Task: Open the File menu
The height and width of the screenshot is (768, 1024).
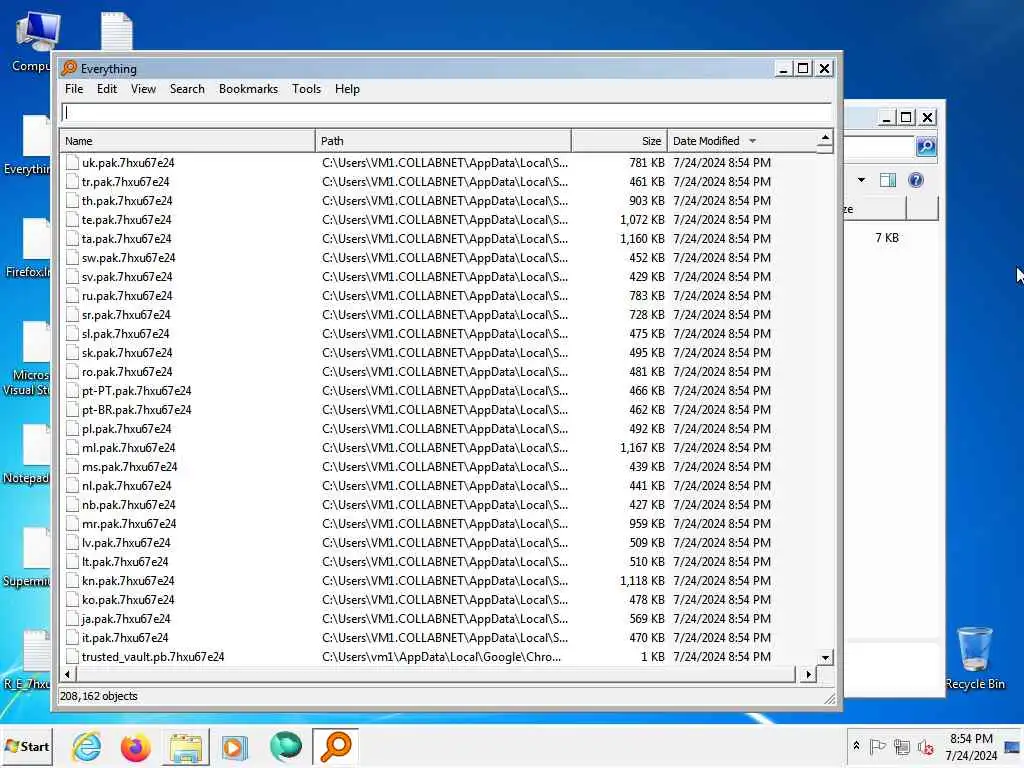Action: coord(74,89)
